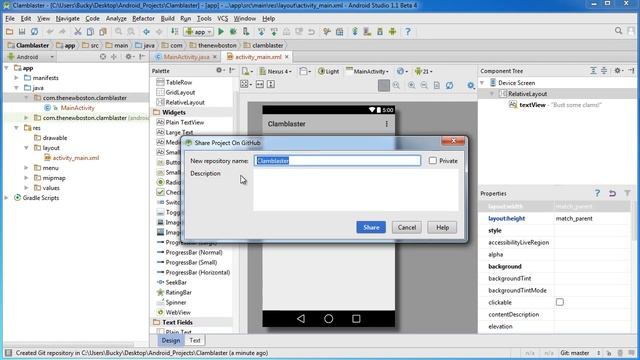Click the Share button

tap(371, 227)
